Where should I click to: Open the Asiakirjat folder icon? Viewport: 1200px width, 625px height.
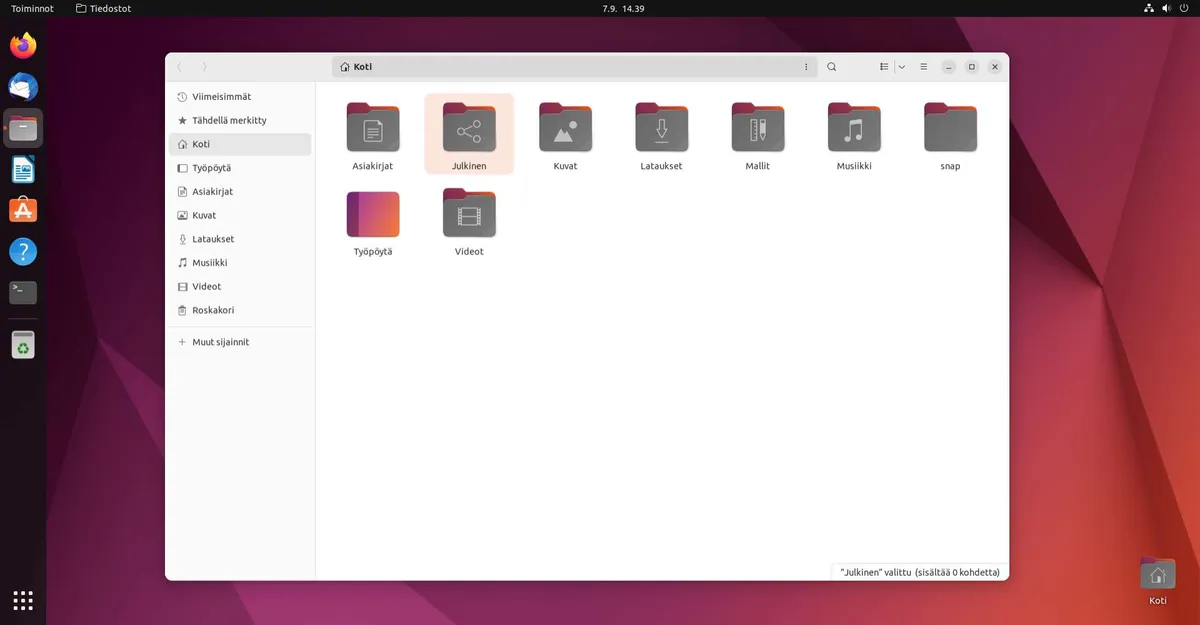tap(373, 127)
